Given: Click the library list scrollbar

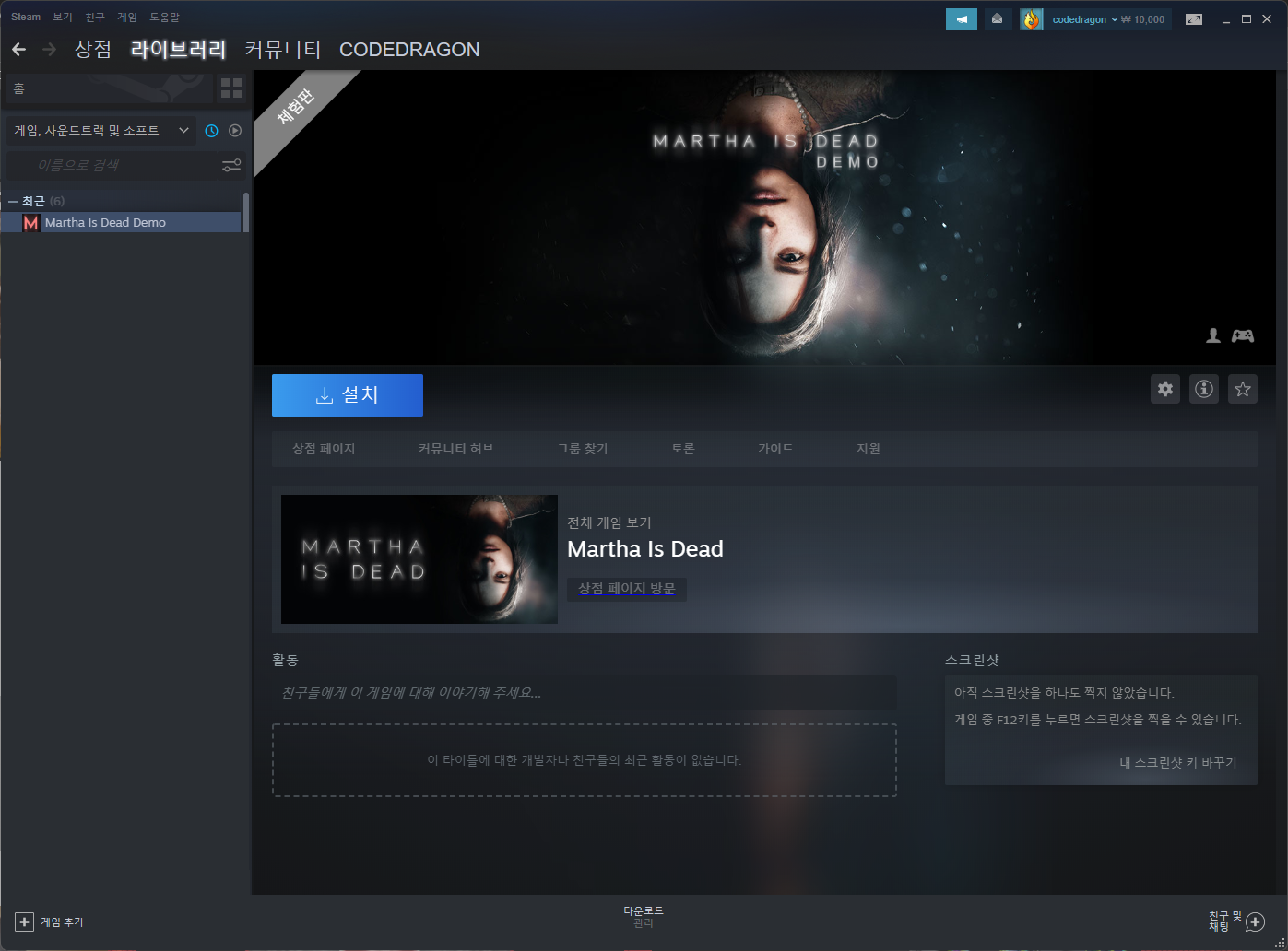Looking at the screenshot, I should [246, 213].
